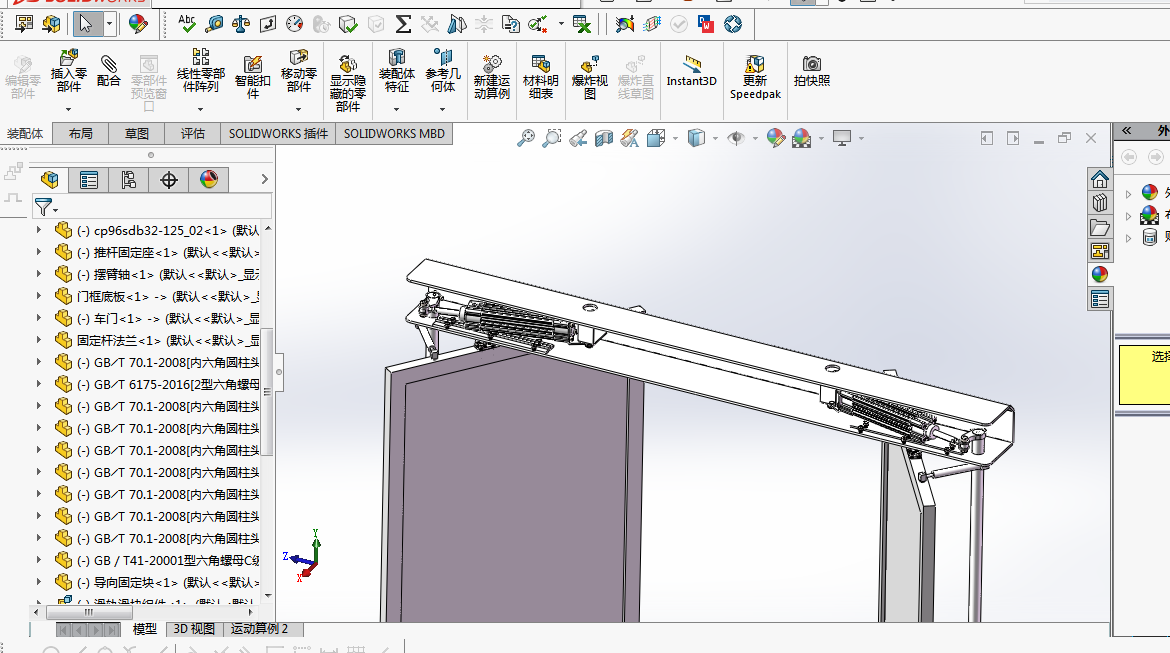The width and height of the screenshot is (1170, 653).
Task: Open the Equations sigma tool
Action: pos(403,24)
